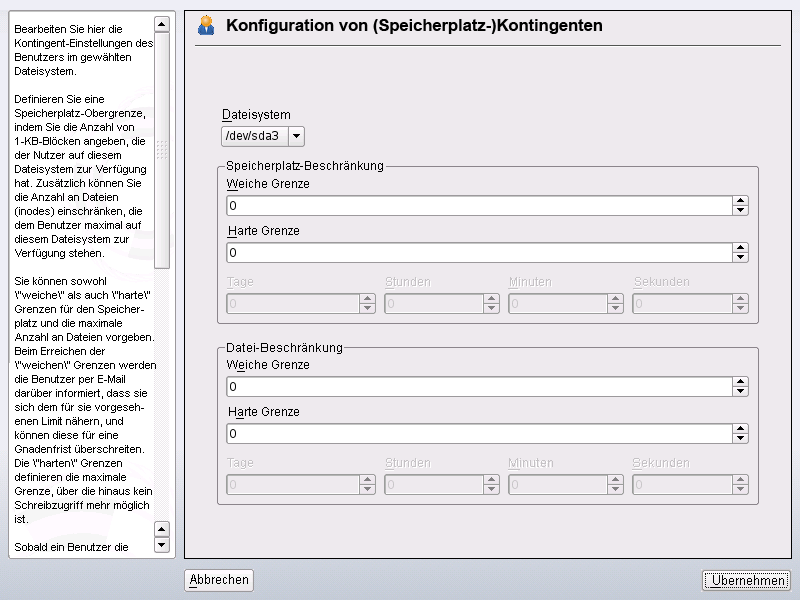800x600 pixels.
Task: Increase Speicherplatz Harte Grenze value
Action: 740,248
